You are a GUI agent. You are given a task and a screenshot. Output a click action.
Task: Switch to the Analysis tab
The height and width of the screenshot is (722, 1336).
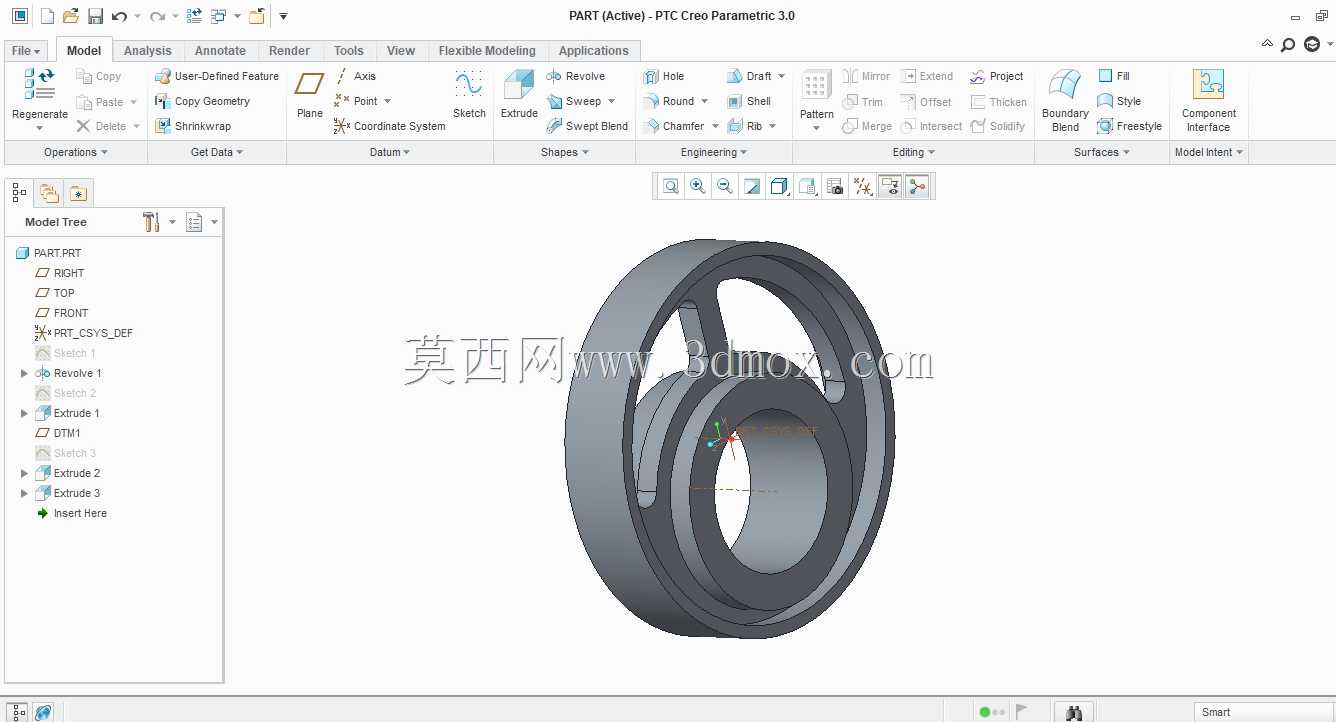point(148,51)
